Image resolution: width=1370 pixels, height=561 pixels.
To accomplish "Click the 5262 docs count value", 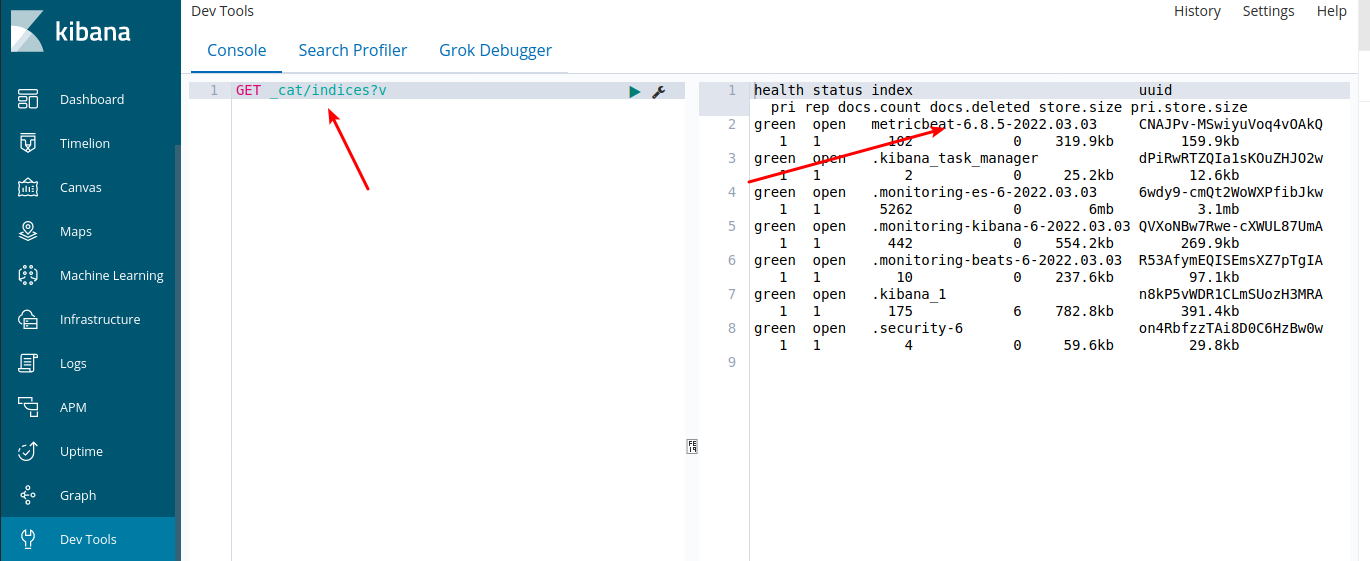I will (x=896, y=209).
